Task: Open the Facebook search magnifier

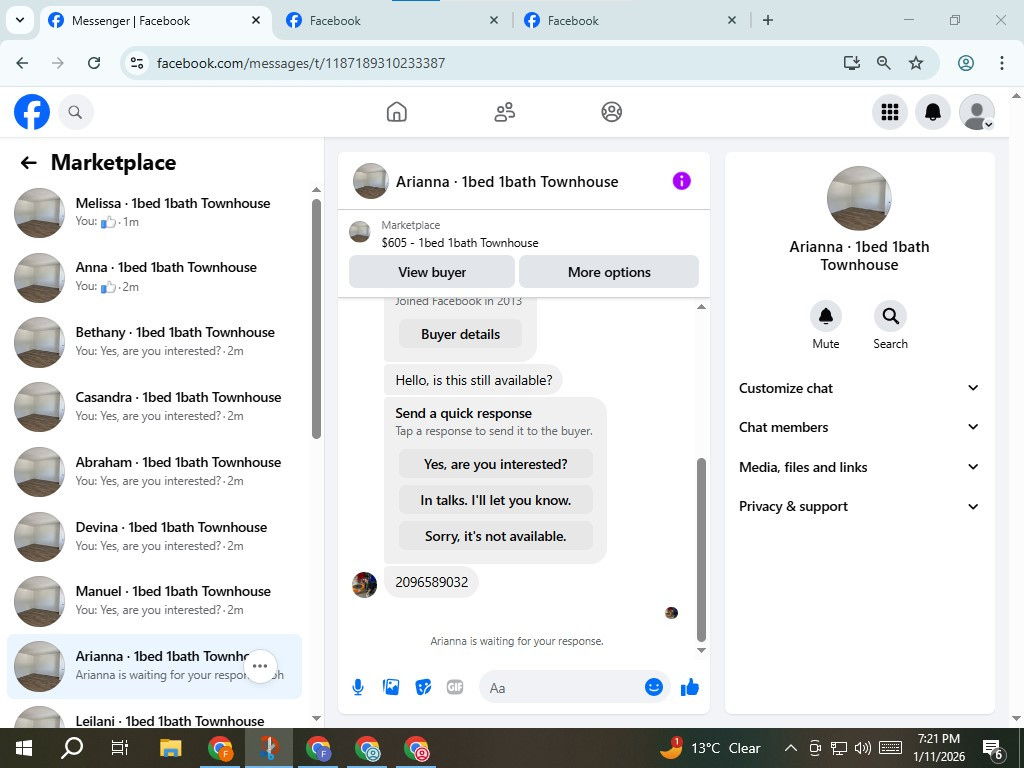Action: (75, 112)
